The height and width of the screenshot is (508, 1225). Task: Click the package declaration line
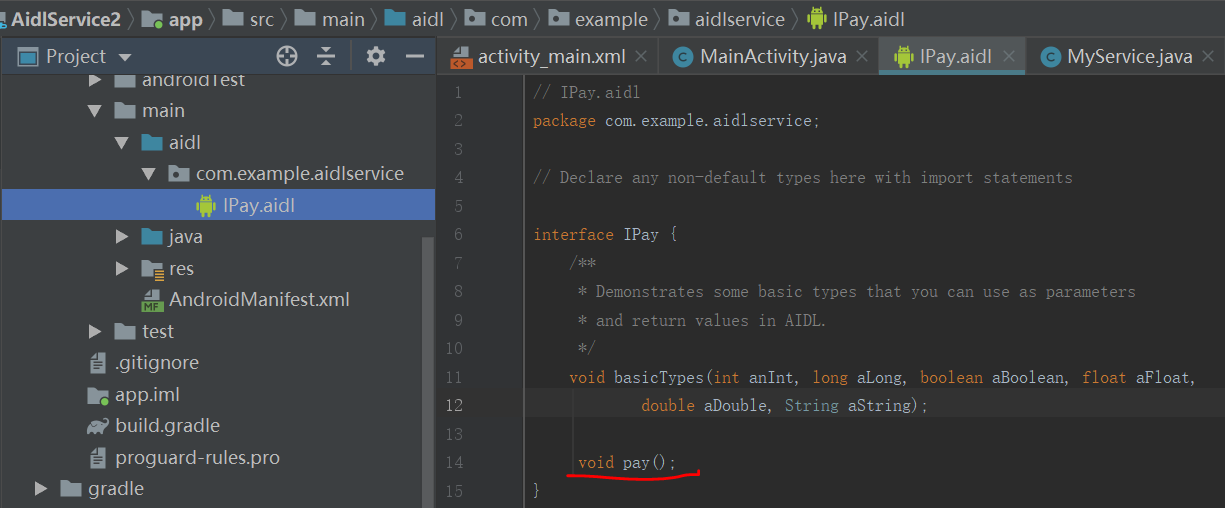click(676, 120)
